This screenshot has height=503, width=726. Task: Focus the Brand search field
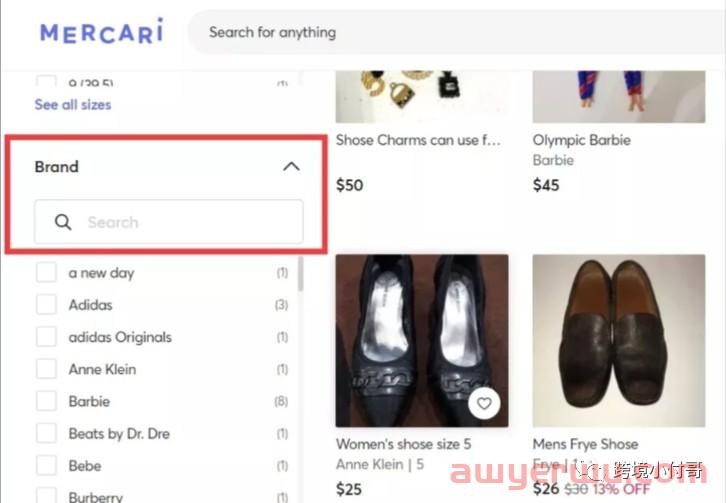(169, 222)
